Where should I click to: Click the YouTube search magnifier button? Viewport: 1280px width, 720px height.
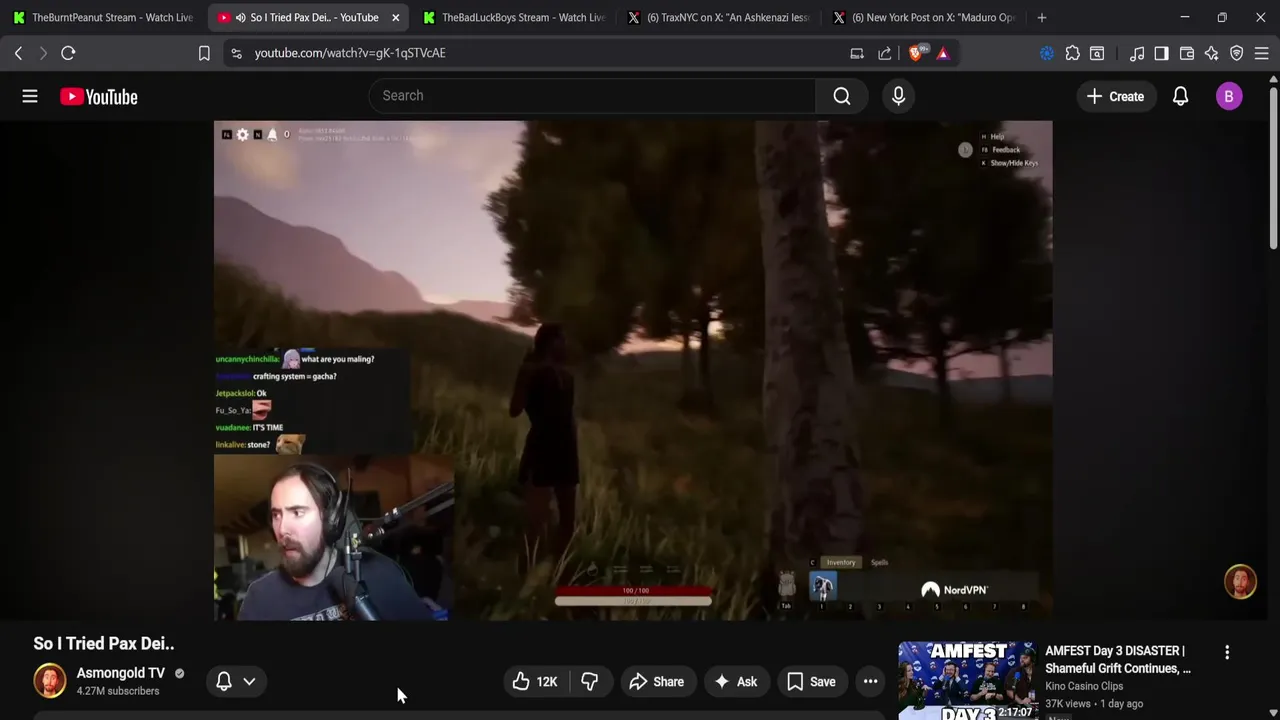841,96
